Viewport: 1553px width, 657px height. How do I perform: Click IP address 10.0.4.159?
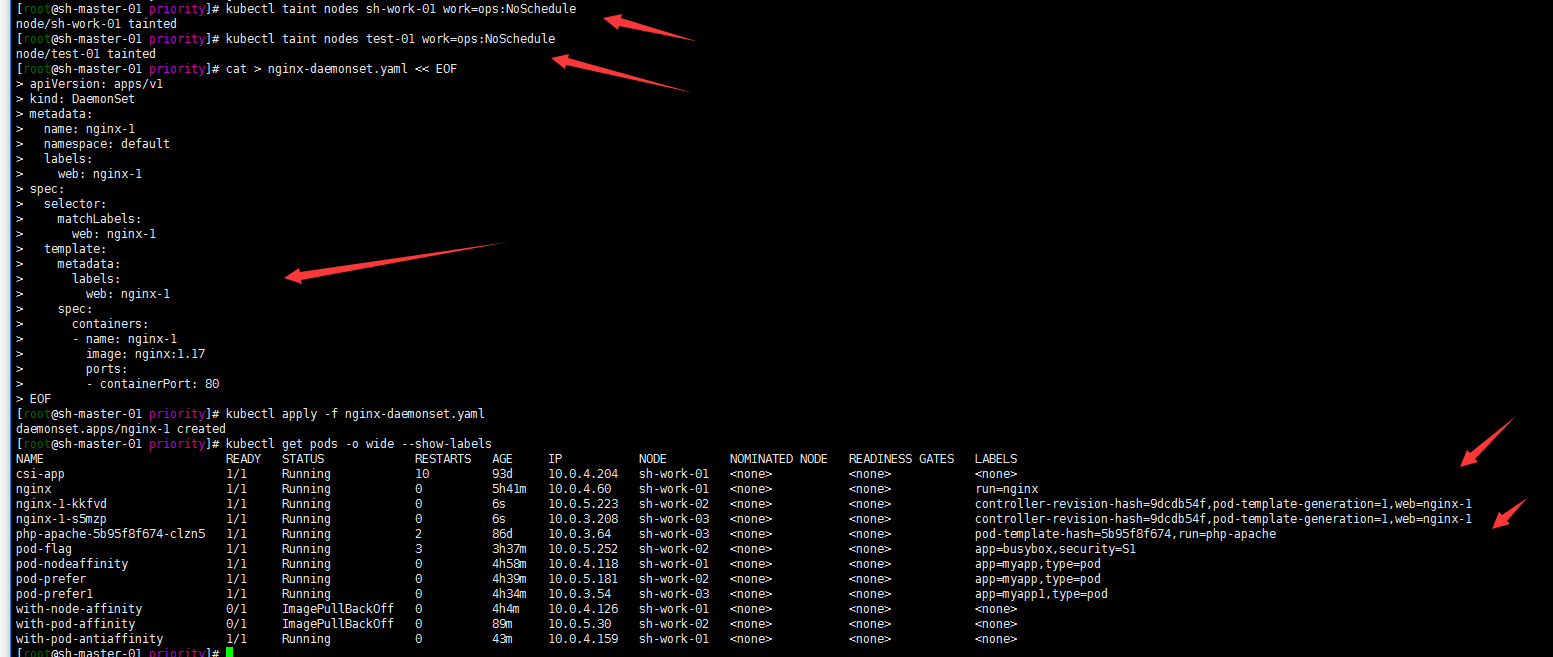click(x=583, y=639)
